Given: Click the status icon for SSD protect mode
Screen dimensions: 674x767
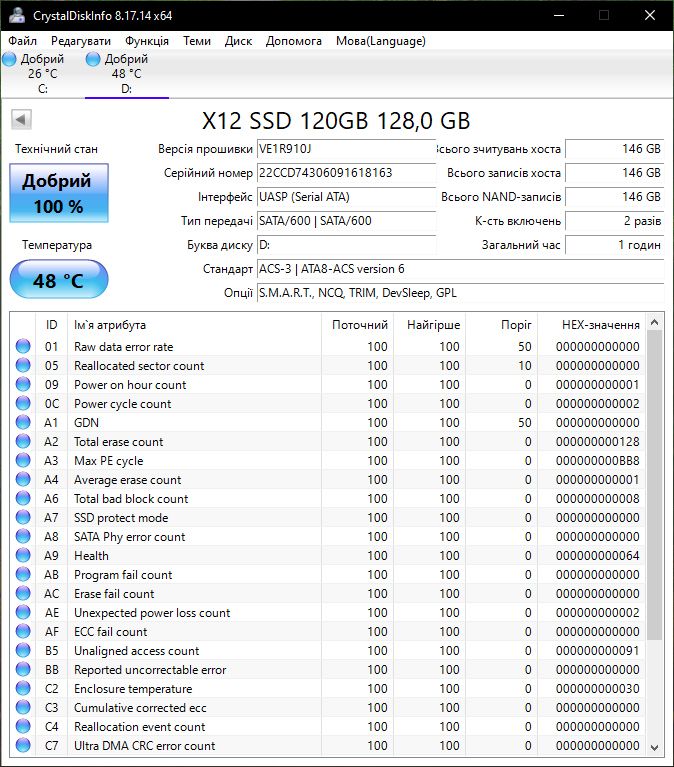Looking at the screenshot, I should pyautogui.click(x=23, y=518).
